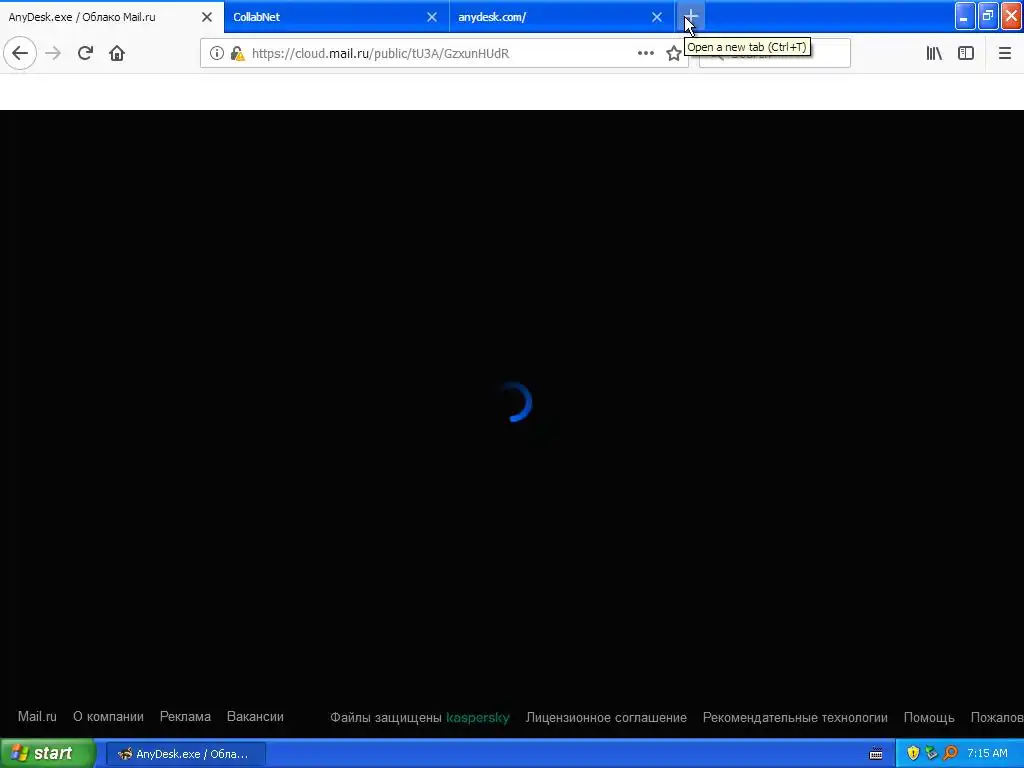The image size is (1024, 768).
Task: Click the 7:15 AM clock
Action: click(987, 753)
